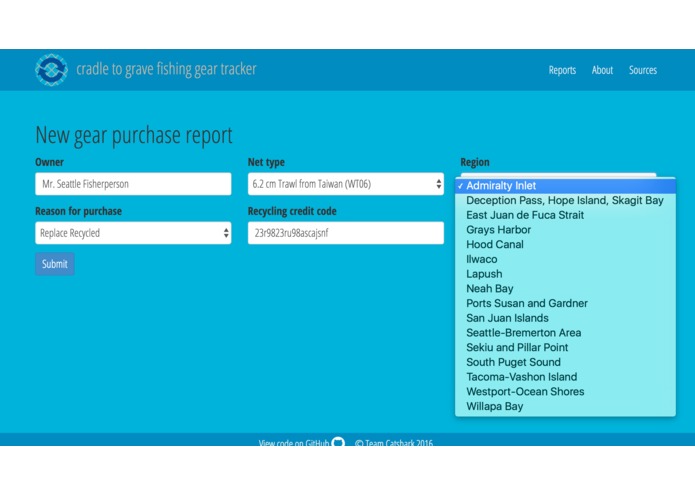This screenshot has height=494, width=695.
Task: Click the 'Recycling credit code' label
Action: pos(292,211)
